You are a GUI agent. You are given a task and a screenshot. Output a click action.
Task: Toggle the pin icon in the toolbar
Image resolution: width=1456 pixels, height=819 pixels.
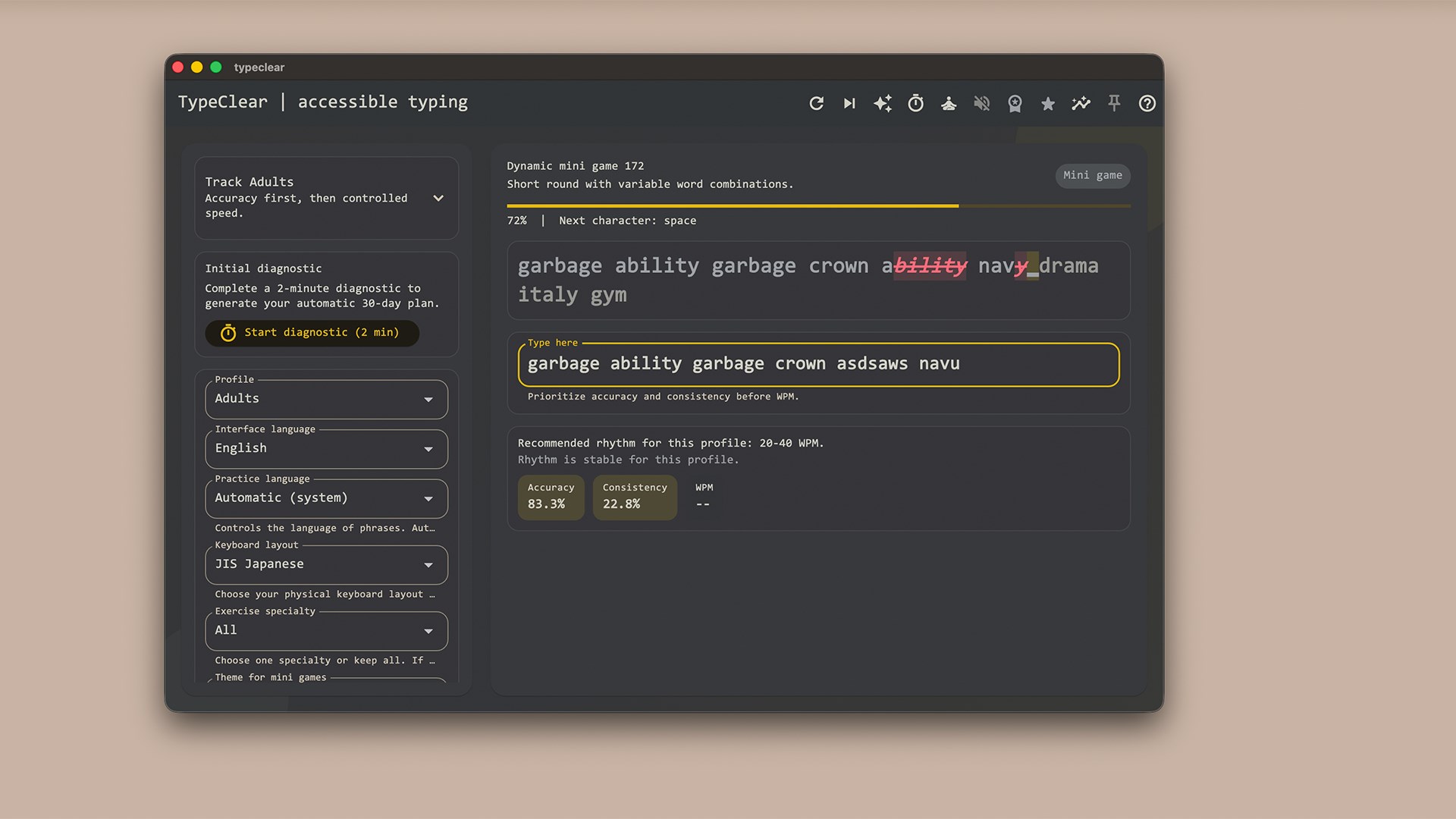1114,103
